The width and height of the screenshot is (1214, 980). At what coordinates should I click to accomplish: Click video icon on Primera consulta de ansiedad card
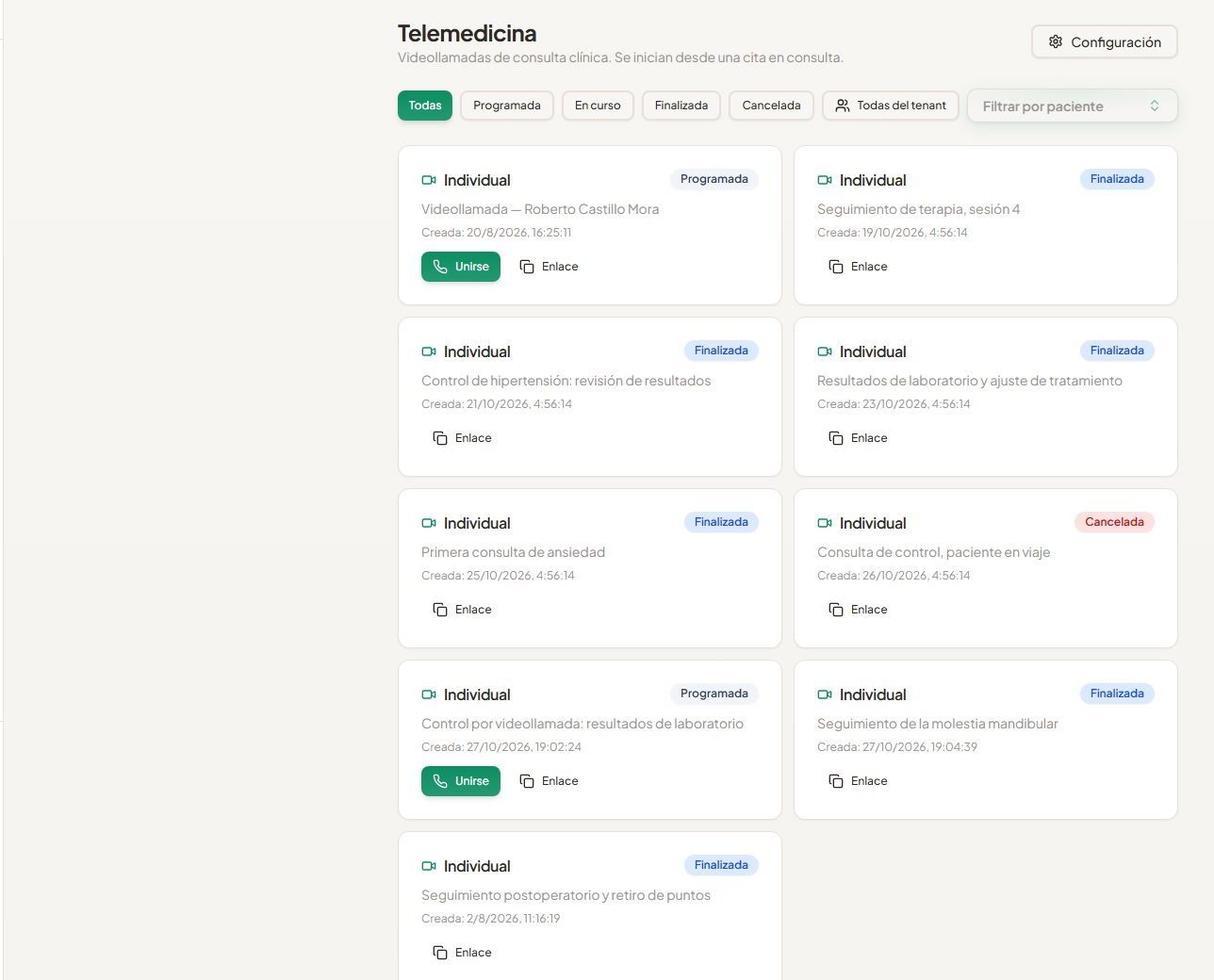tap(429, 523)
